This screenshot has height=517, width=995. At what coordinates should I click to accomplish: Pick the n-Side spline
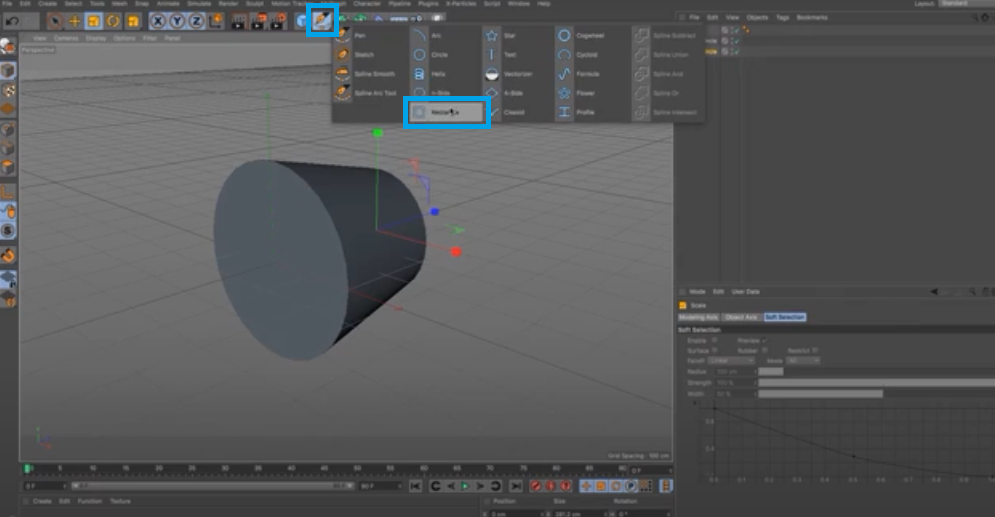point(440,93)
